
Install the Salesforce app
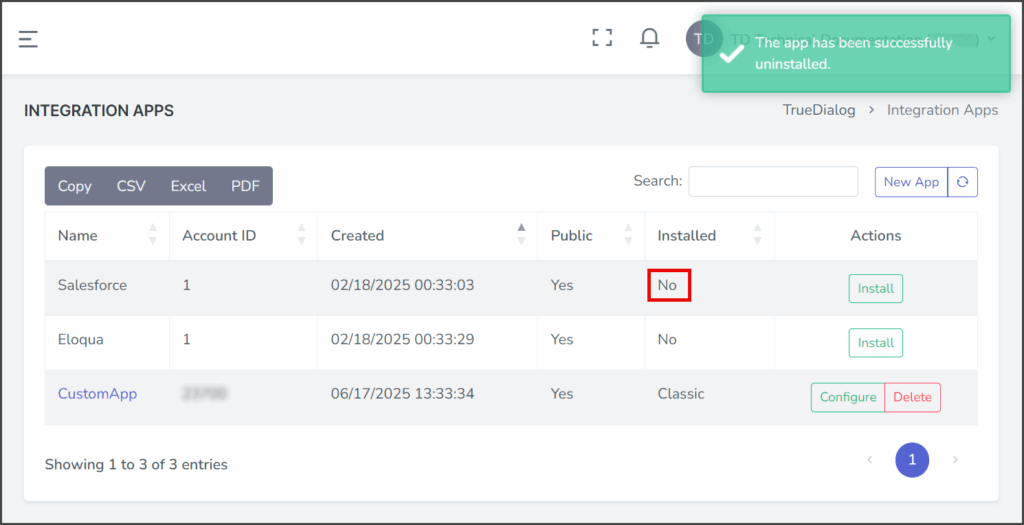coord(876,289)
